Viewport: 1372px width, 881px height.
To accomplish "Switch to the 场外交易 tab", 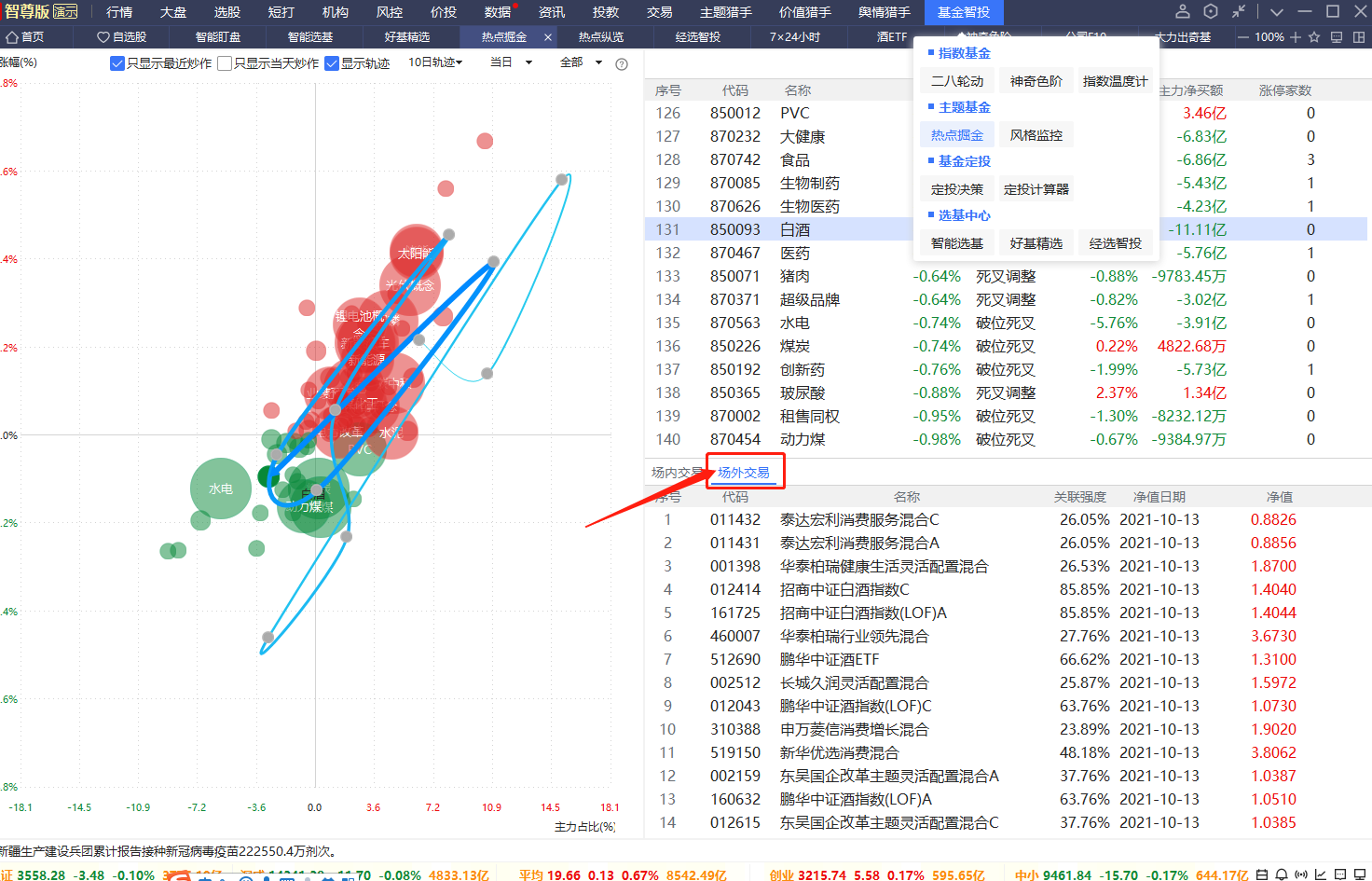I will tap(744, 473).
